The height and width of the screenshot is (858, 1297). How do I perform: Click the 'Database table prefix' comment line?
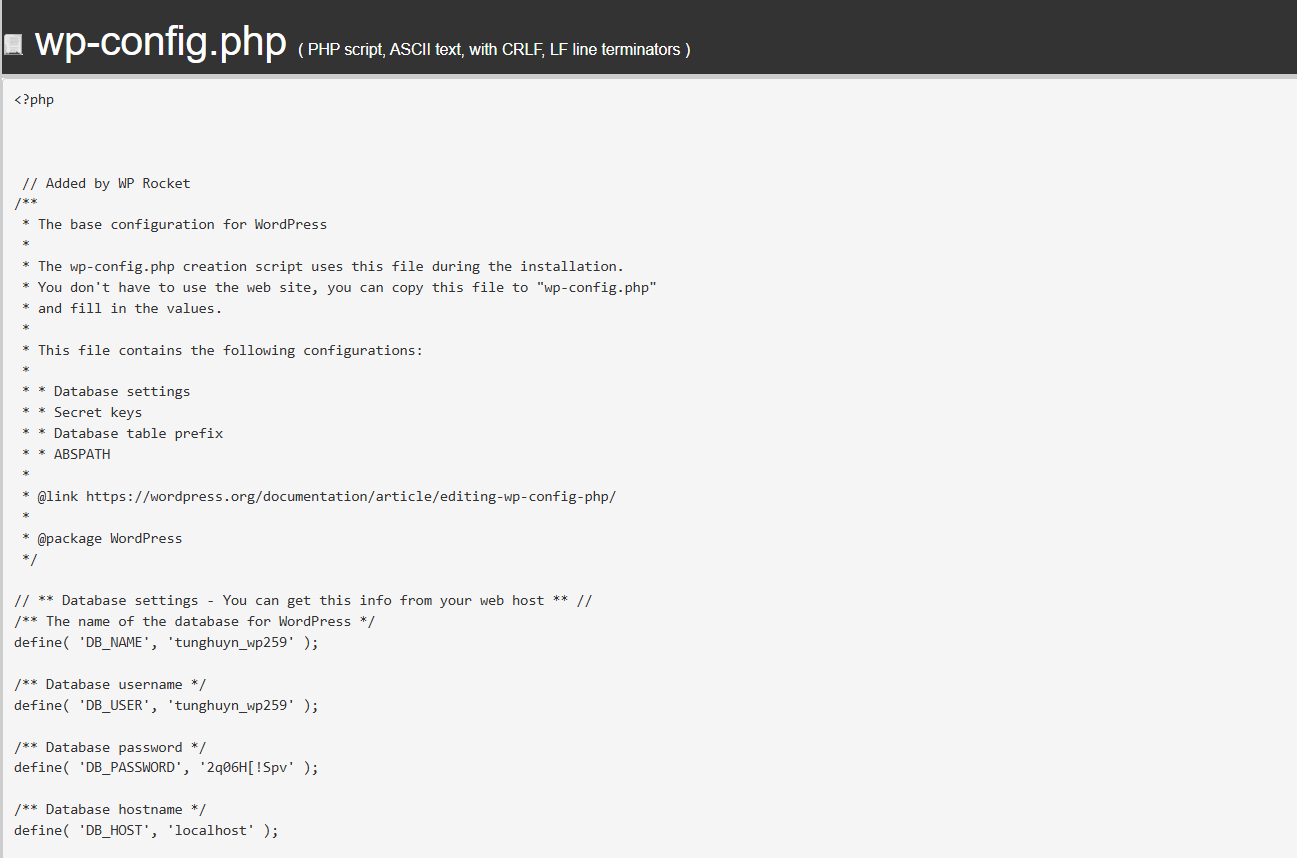point(138,433)
